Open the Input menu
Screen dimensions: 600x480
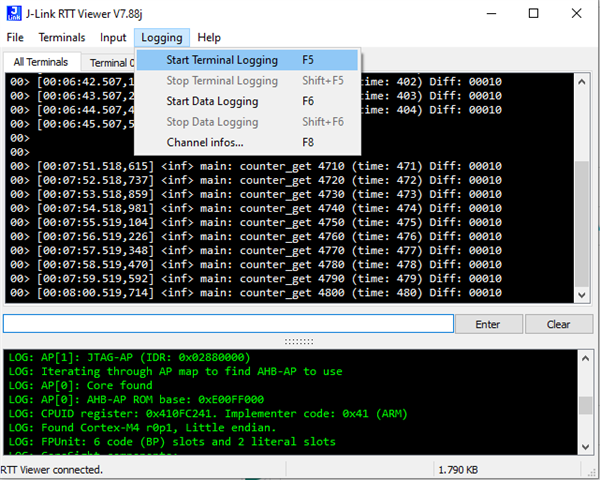pos(113,38)
